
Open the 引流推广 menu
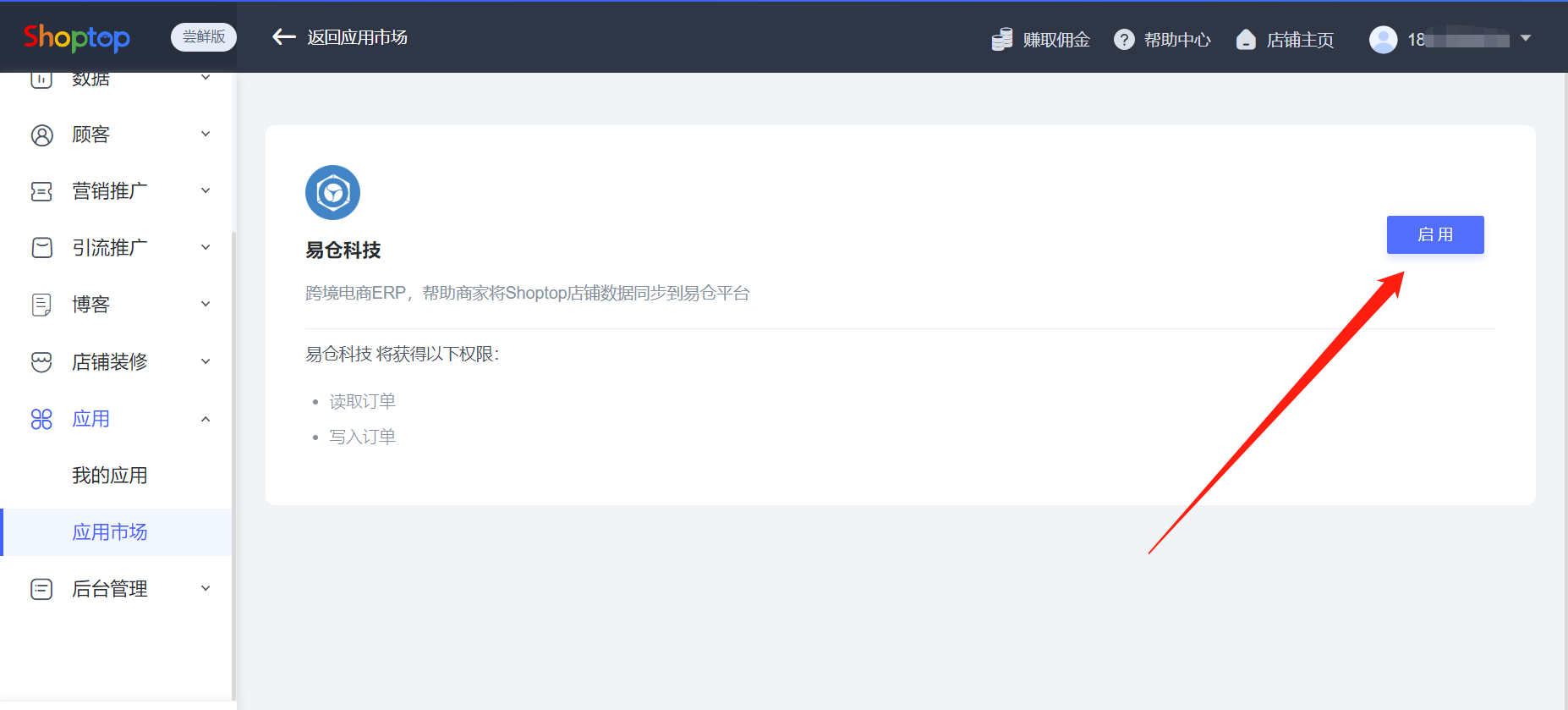pyautogui.click(x=110, y=248)
